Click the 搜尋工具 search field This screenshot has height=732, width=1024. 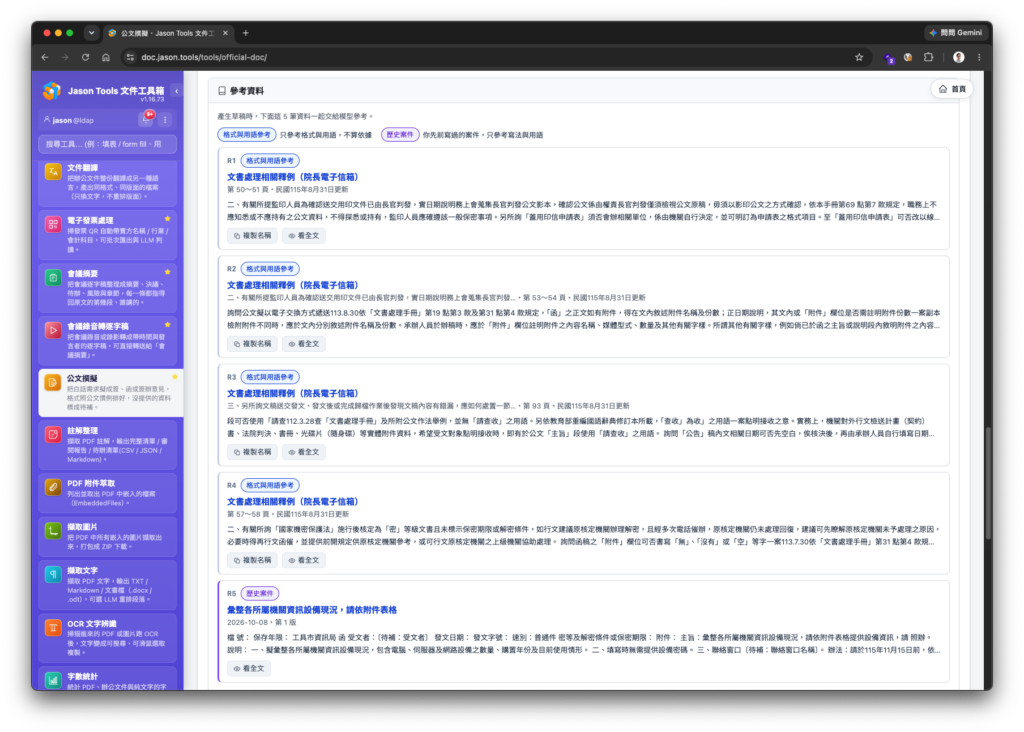click(x=108, y=144)
